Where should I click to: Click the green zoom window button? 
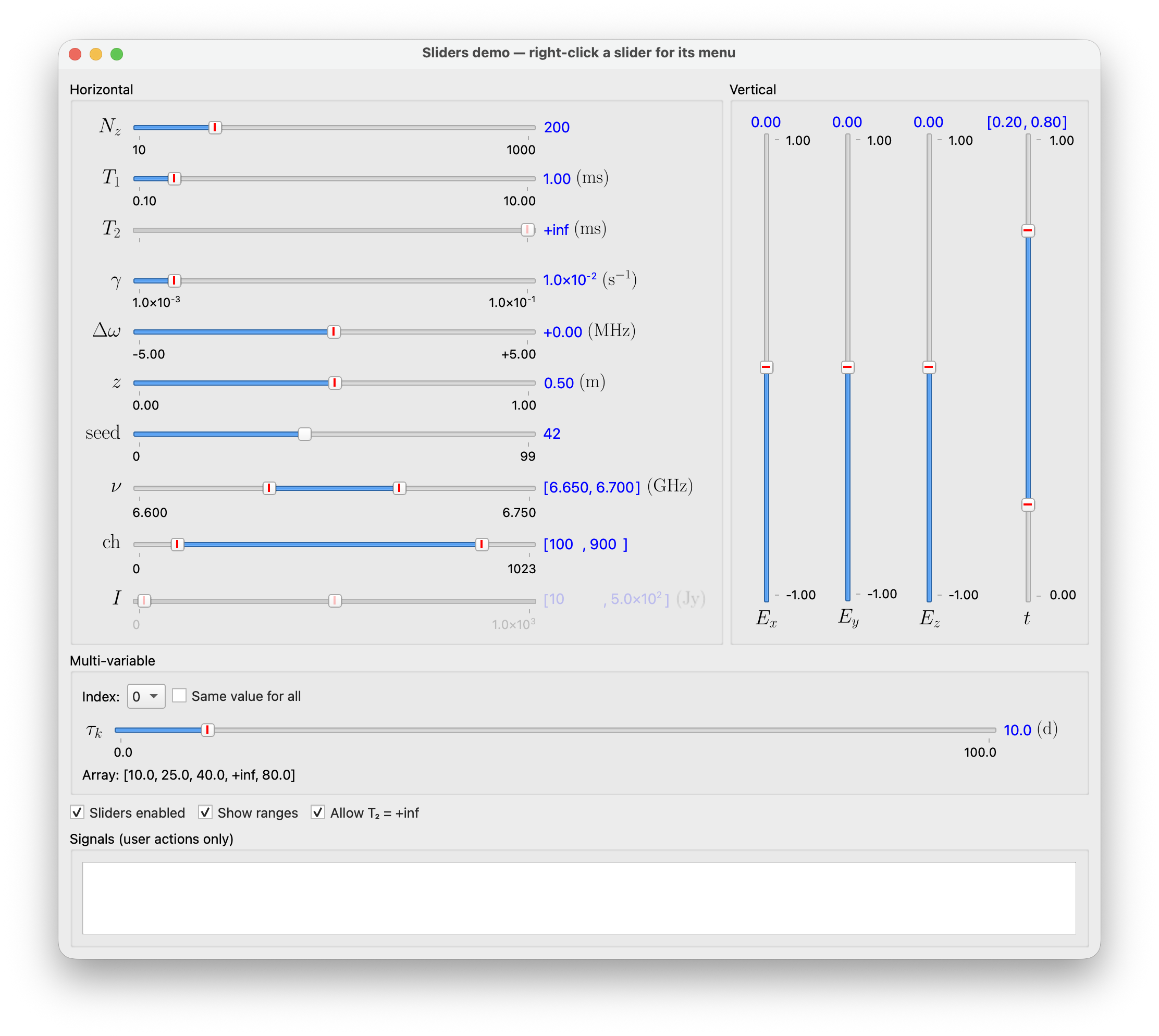tap(117, 54)
